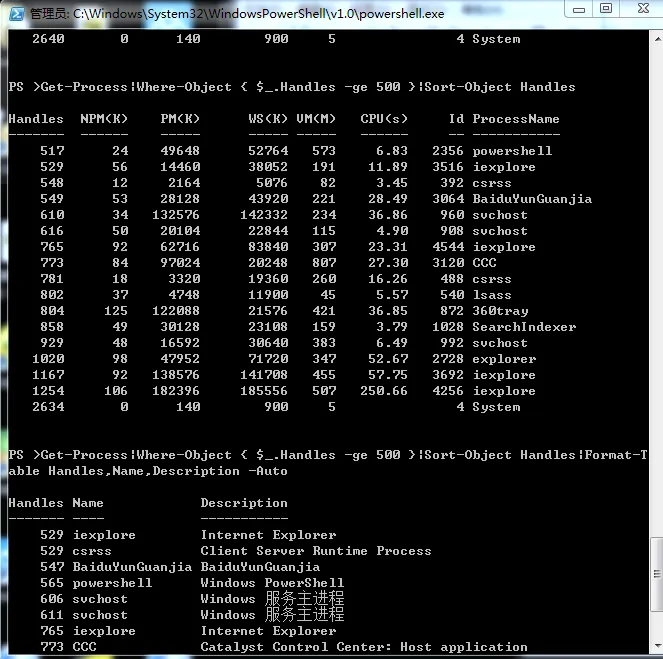Click the vertical scrollbar thumb
The height and width of the screenshot is (659, 663).
[657, 573]
